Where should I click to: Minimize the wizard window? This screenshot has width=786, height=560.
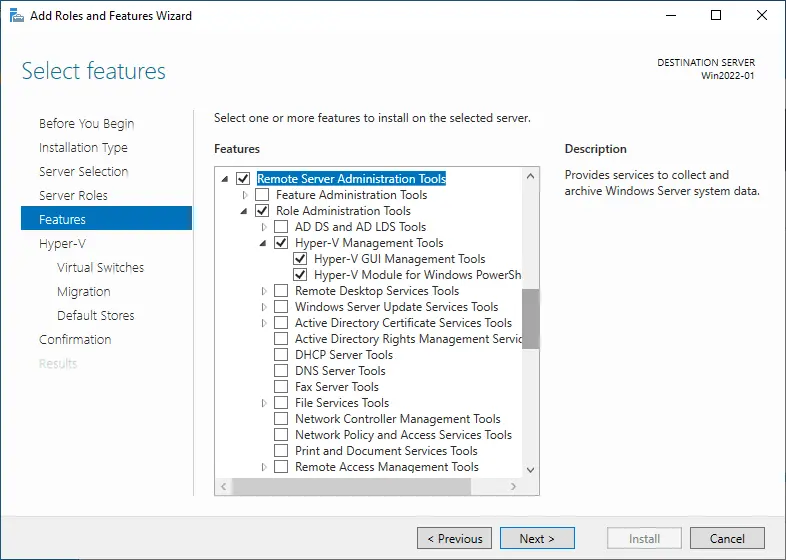(x=671, y=16)
